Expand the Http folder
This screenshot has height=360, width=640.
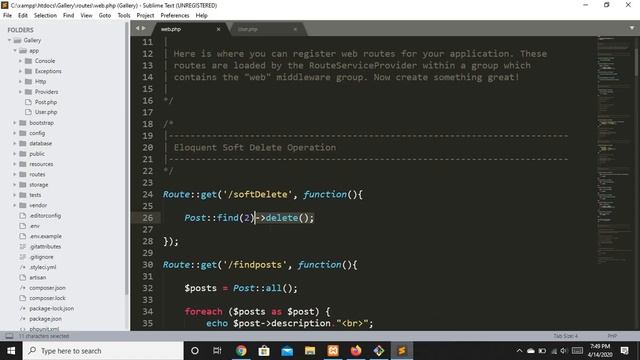20,81
